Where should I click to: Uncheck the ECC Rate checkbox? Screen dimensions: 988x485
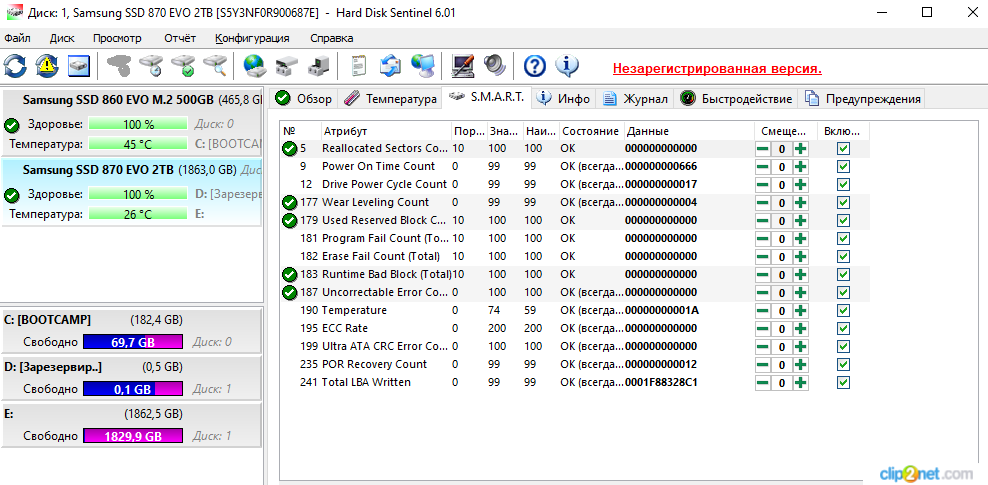843,329
